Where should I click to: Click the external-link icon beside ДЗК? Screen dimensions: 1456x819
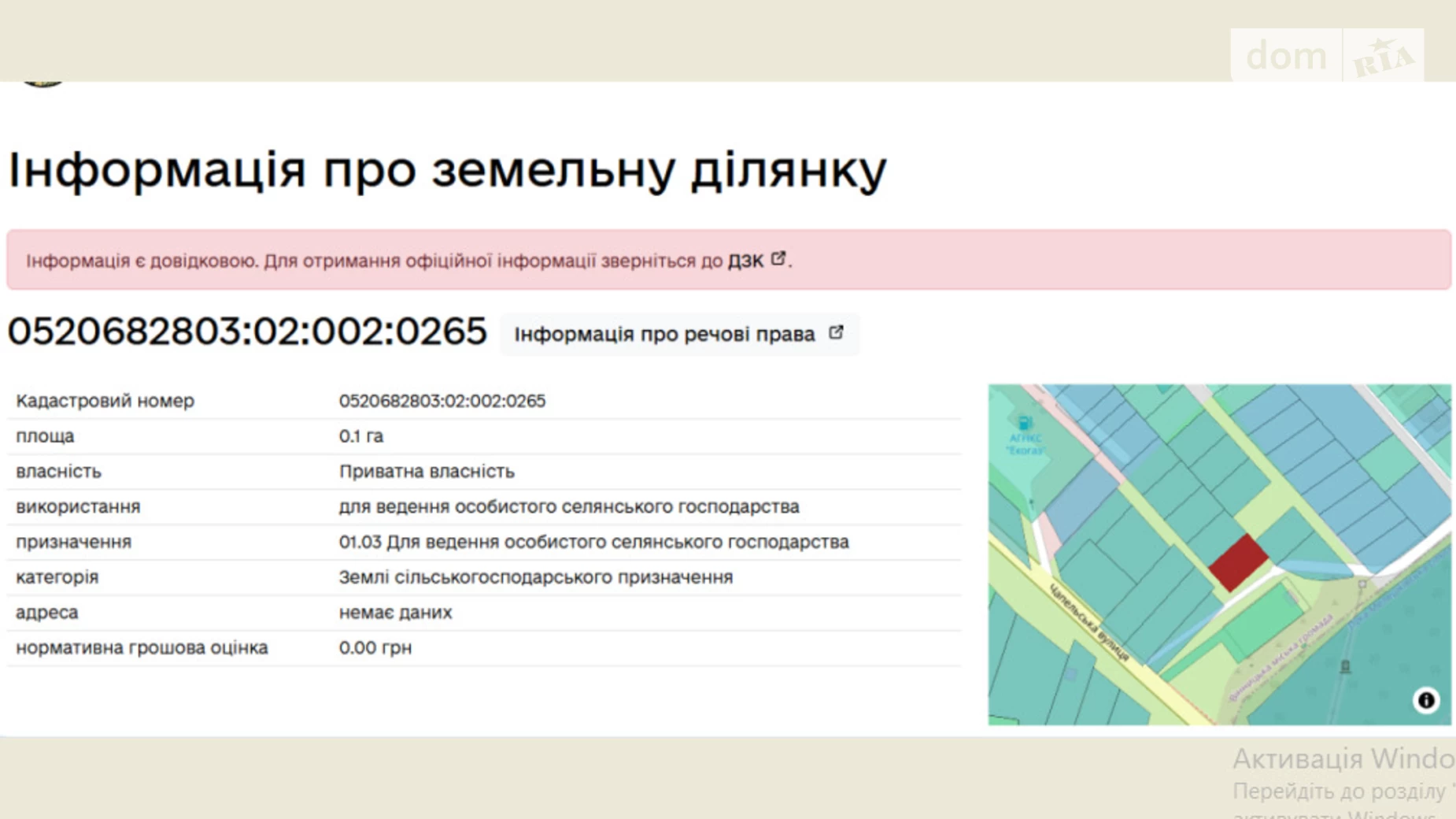click(x=778, y=258)
